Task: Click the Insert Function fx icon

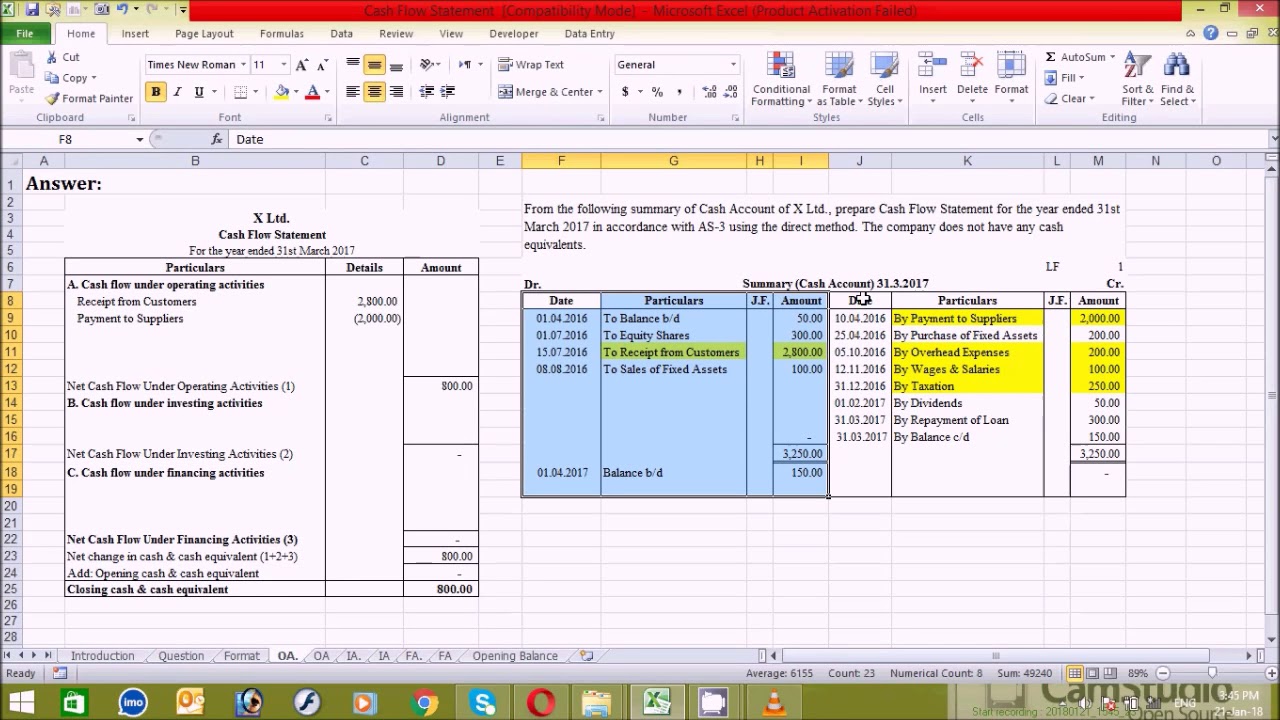Action: [x=217, y=139]
